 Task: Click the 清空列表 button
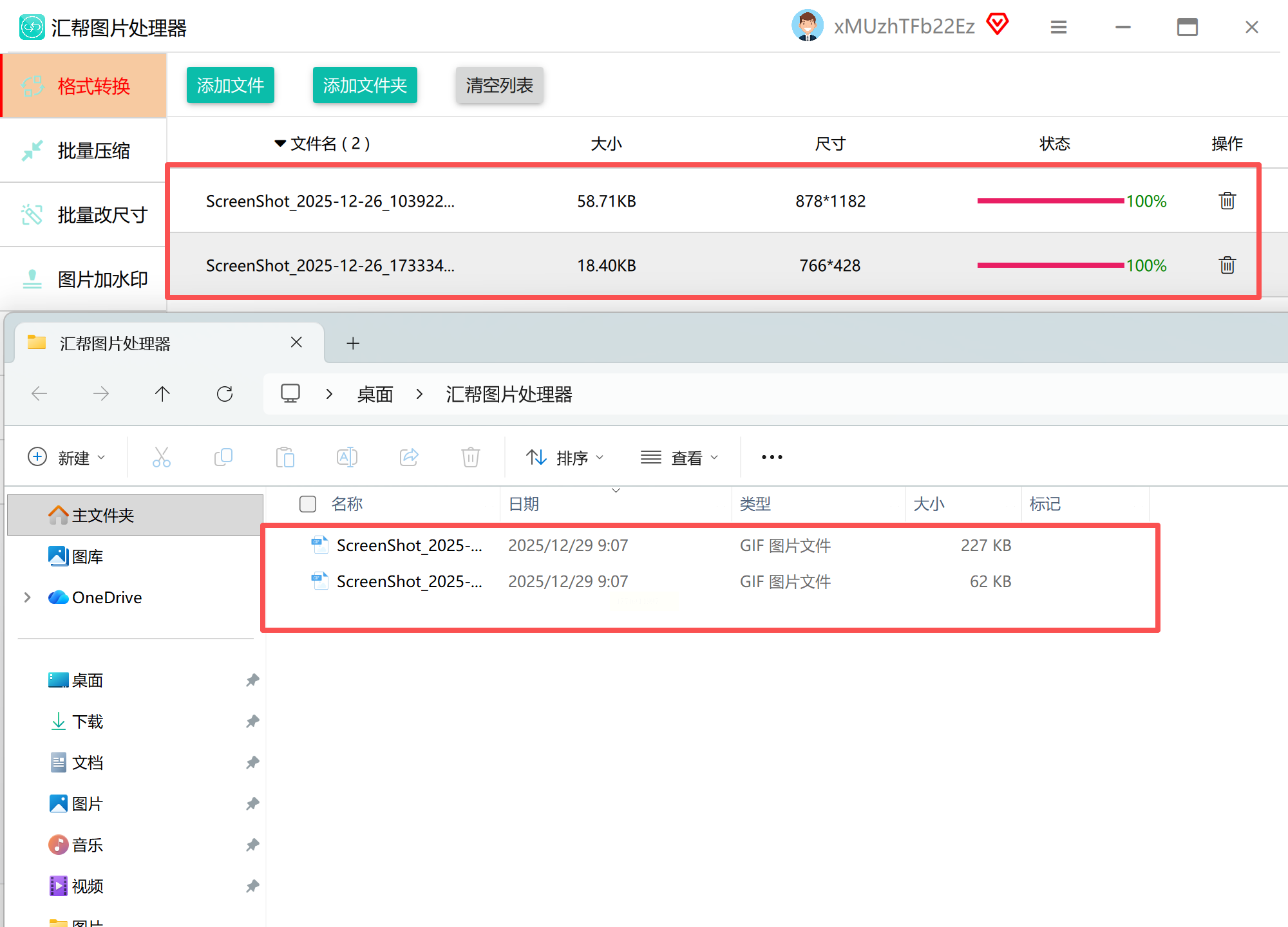pos(499,85)
